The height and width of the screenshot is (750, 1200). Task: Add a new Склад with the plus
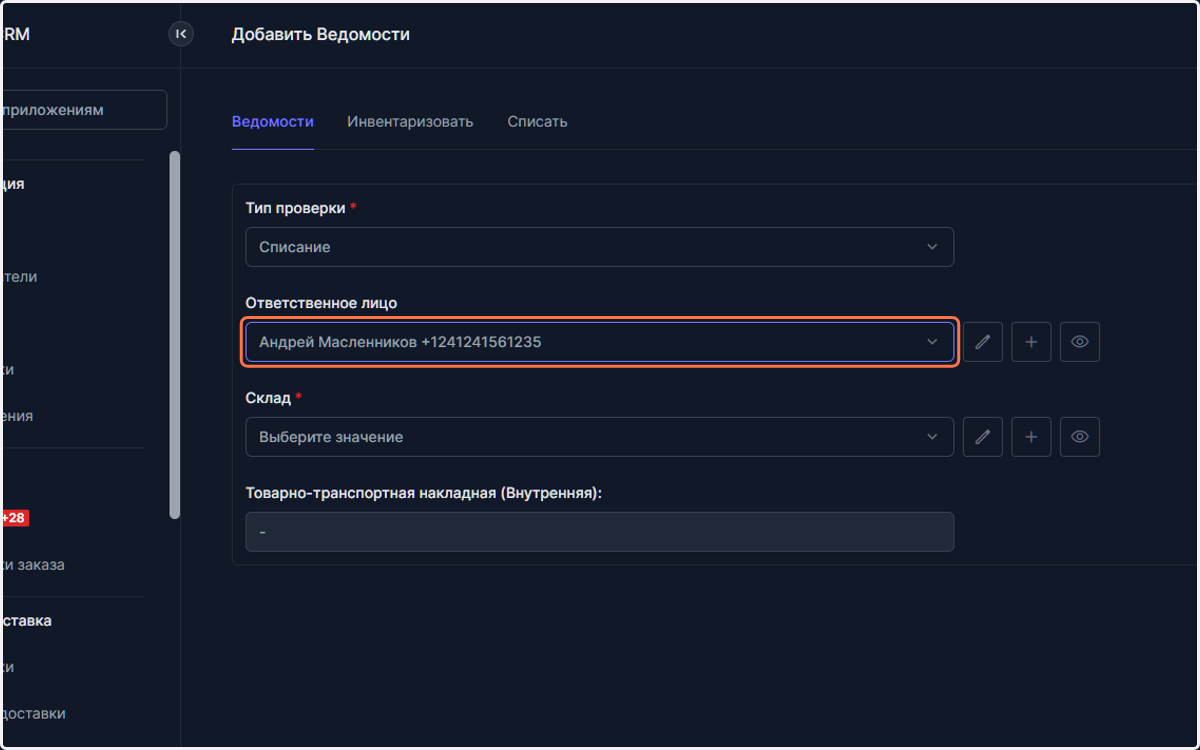(x=1031, y=437)
